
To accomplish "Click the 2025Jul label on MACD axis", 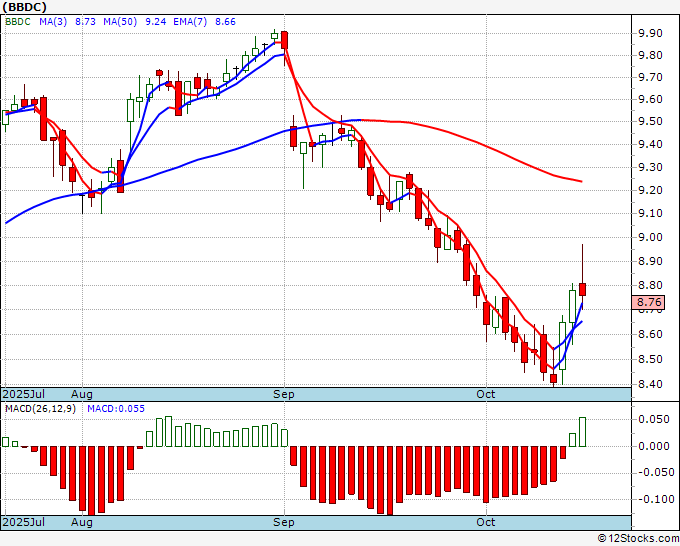I will 24,522.
